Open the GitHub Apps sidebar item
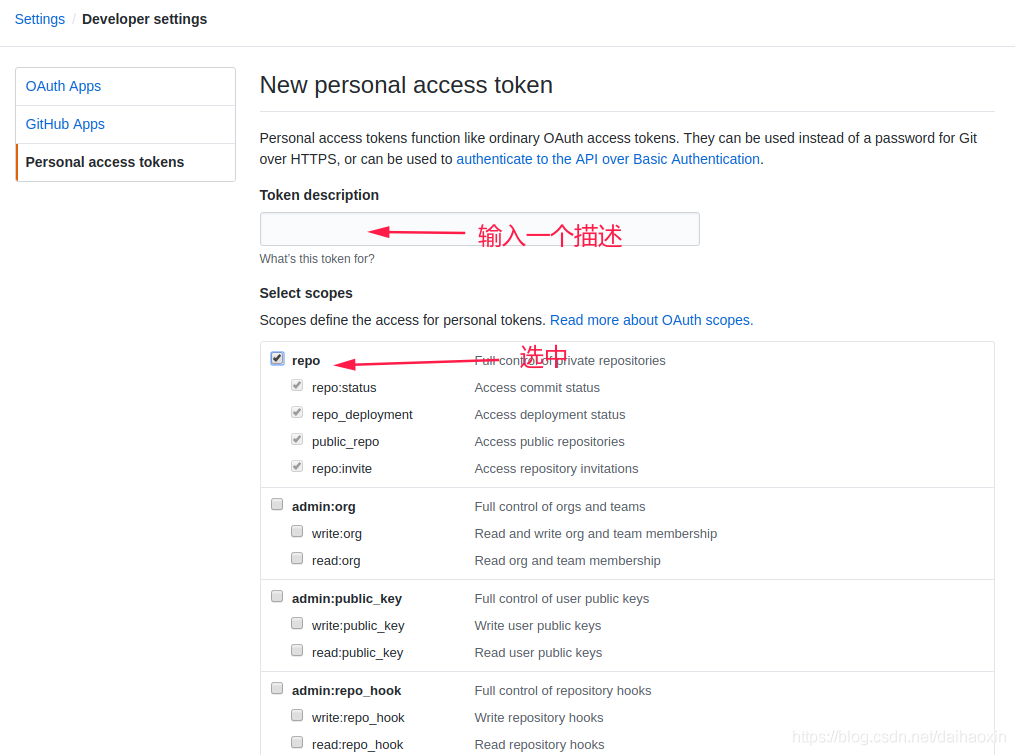The width and height of the screenshot is (1015, 755). pos(65,124)
